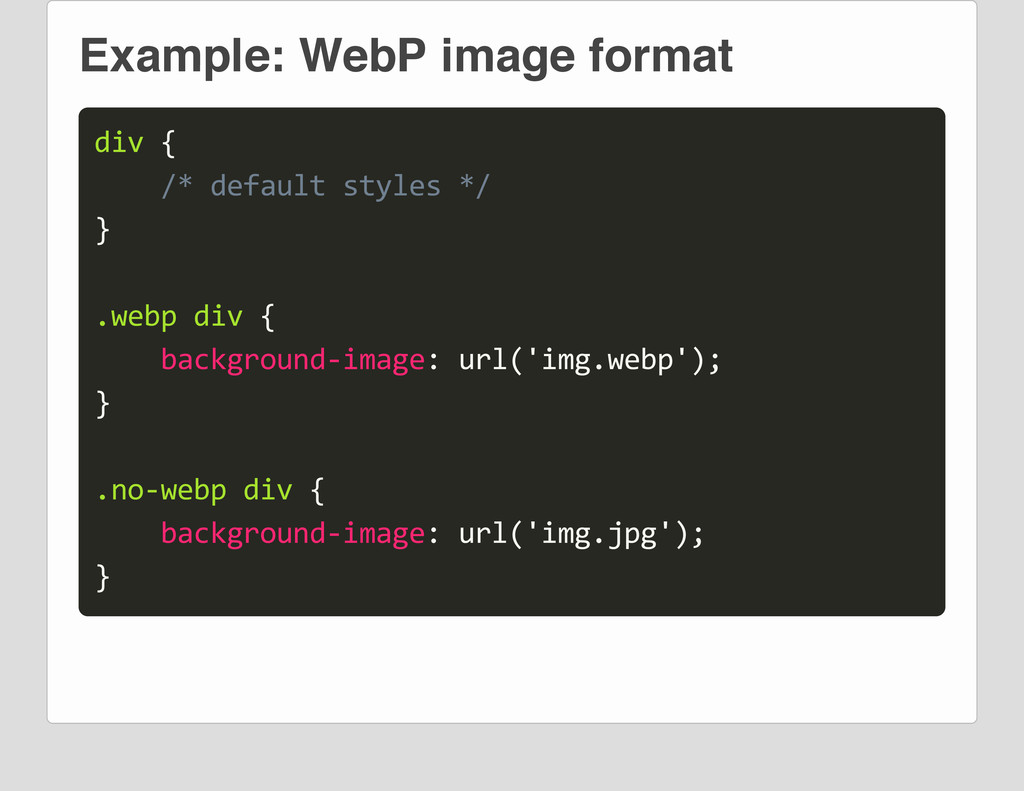Click the url('img.webp') value

click(x=582, y=361)
